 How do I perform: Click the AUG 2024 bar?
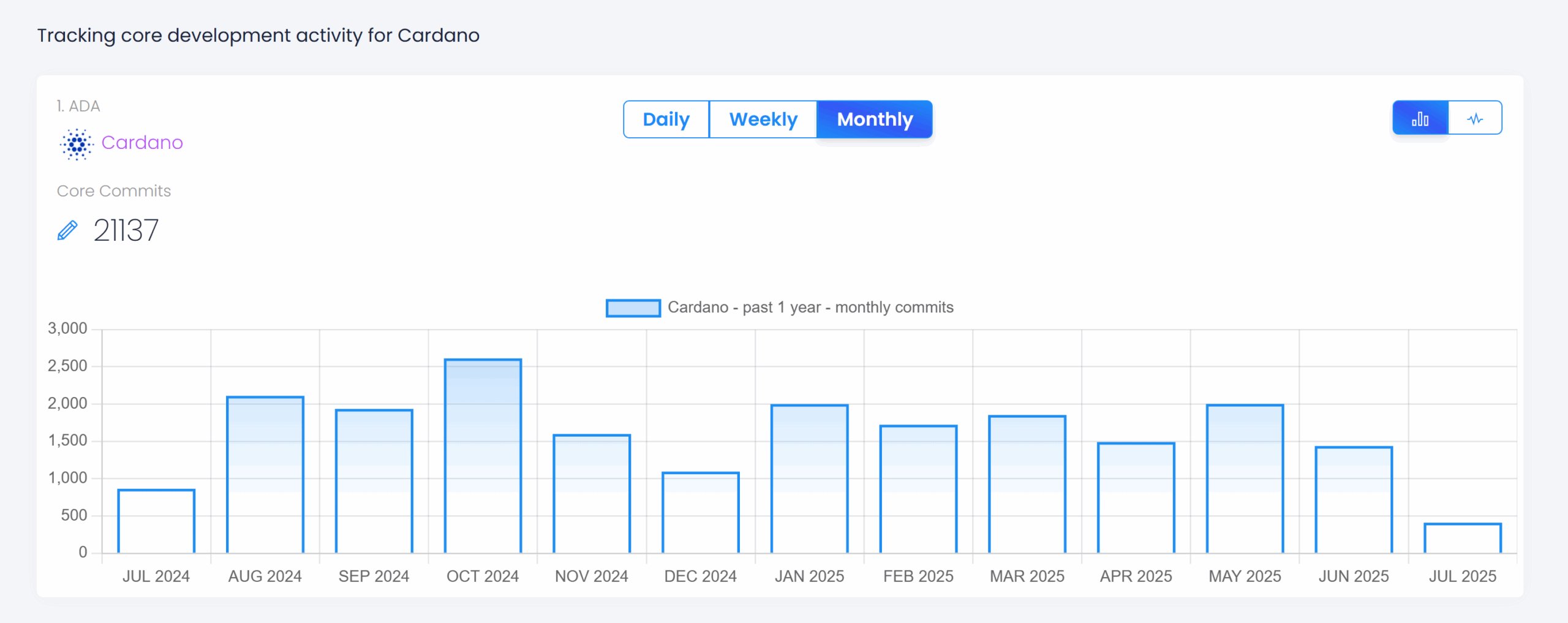click(x=265, y=475)
